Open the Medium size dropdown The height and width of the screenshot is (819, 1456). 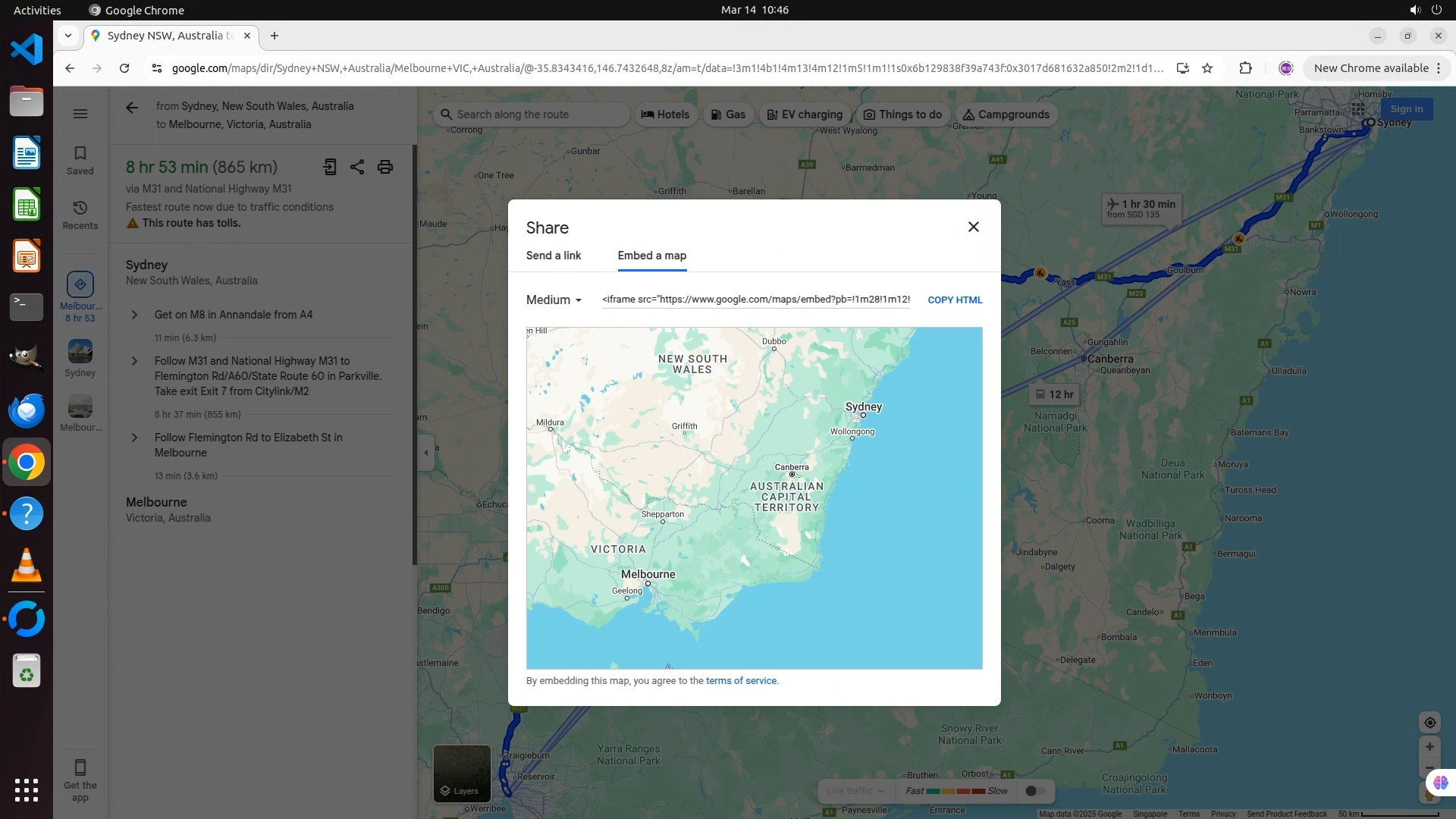click(x=554, y=300)
